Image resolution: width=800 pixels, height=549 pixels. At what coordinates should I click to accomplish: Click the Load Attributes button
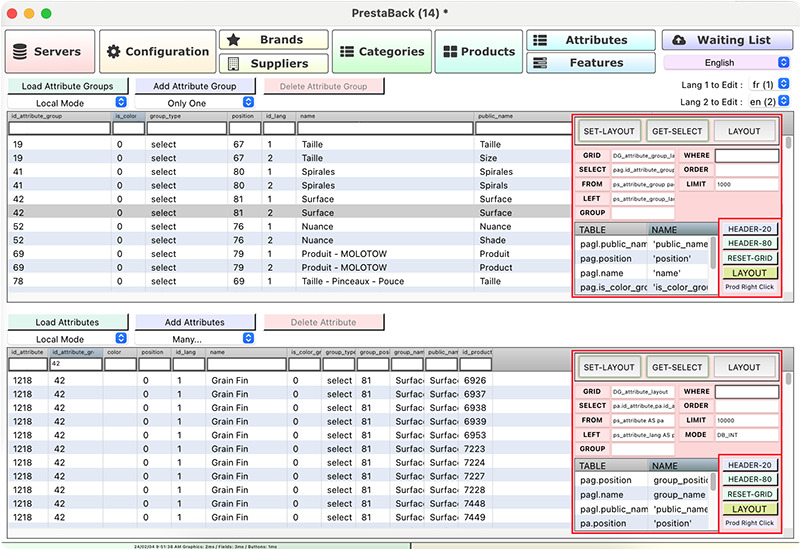(x=67, y=323)
